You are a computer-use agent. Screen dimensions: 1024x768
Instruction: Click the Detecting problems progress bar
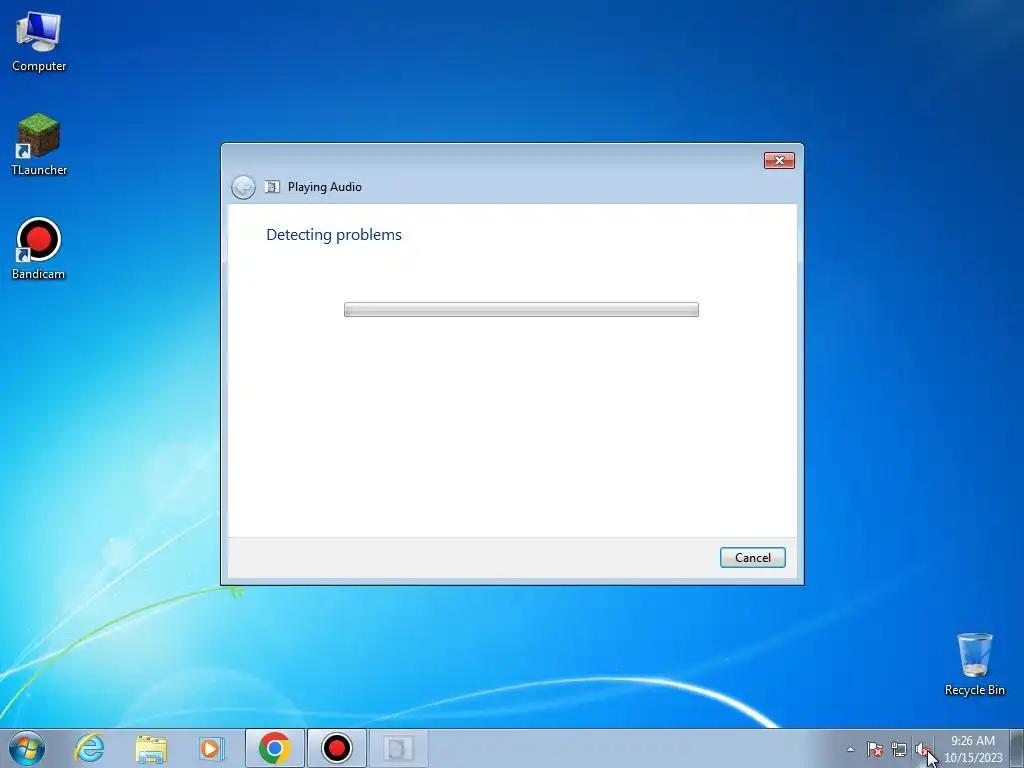pos(521,310)
